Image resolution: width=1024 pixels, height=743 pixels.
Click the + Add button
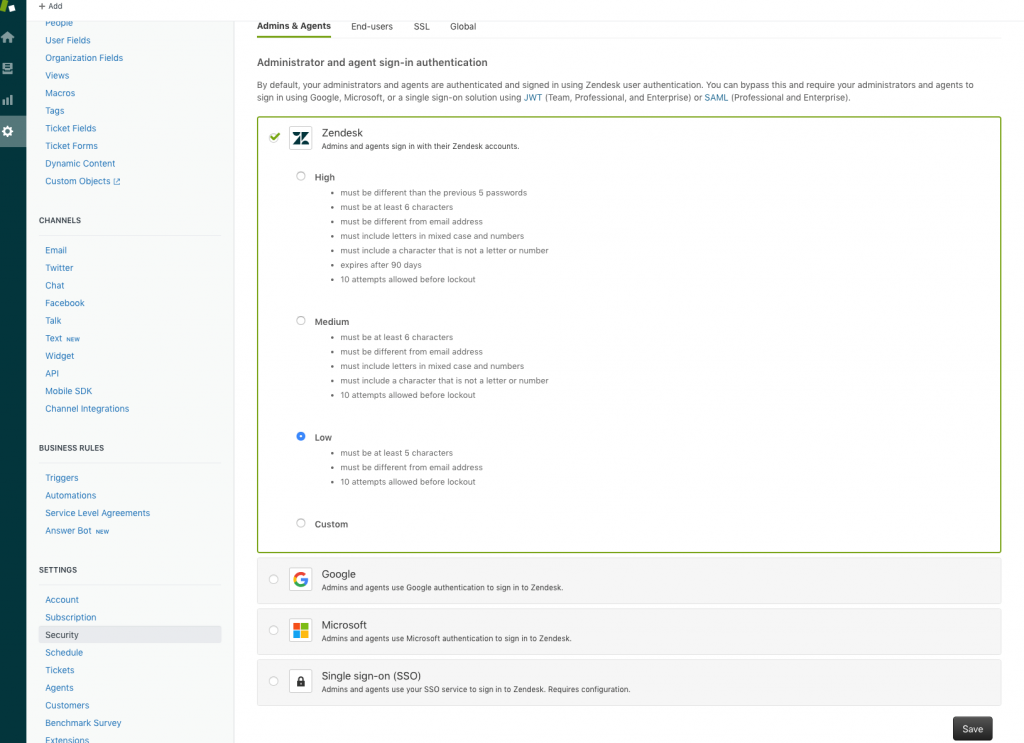pyautogui.click(x=50, y=6)
